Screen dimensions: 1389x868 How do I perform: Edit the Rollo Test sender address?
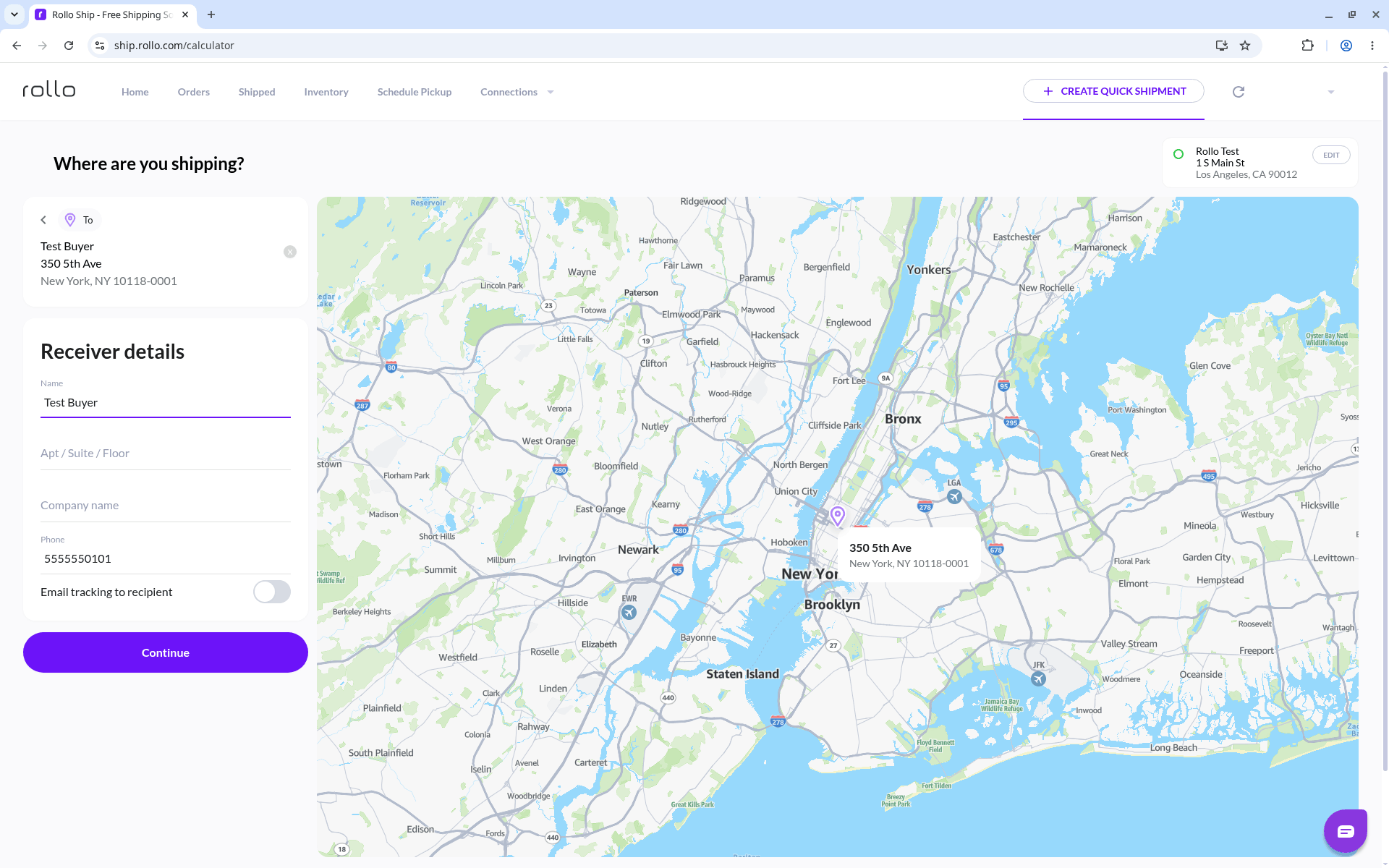tap(1331, 155)
